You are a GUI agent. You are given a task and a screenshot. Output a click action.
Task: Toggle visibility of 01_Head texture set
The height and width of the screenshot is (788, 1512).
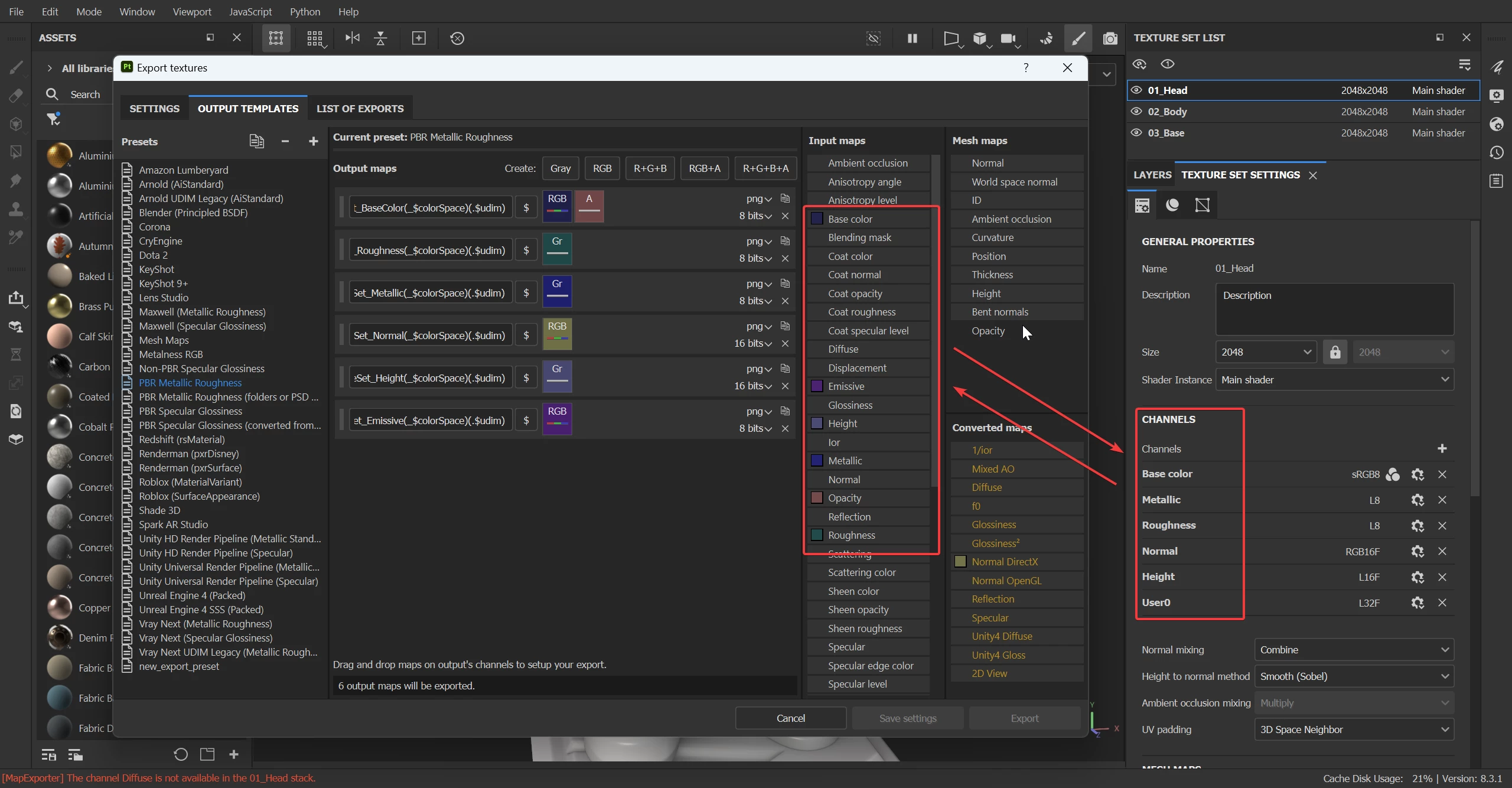(1136, 90)
